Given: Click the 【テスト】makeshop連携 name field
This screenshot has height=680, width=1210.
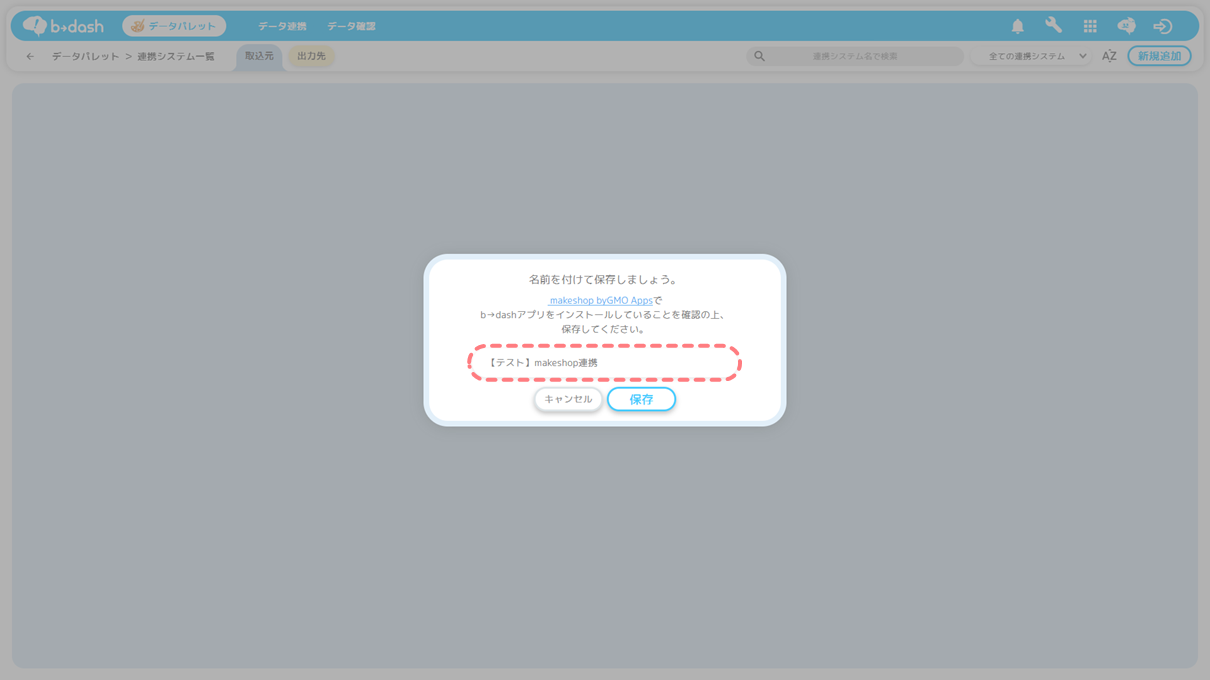Looking at the screenshot, I should 605,363.
